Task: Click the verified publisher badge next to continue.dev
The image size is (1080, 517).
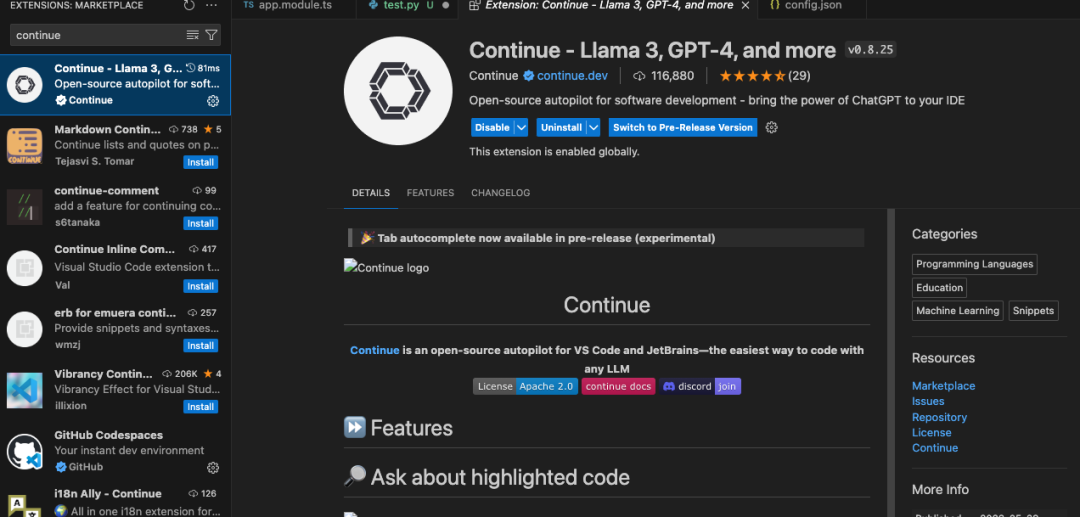Action: coord(528,76)
